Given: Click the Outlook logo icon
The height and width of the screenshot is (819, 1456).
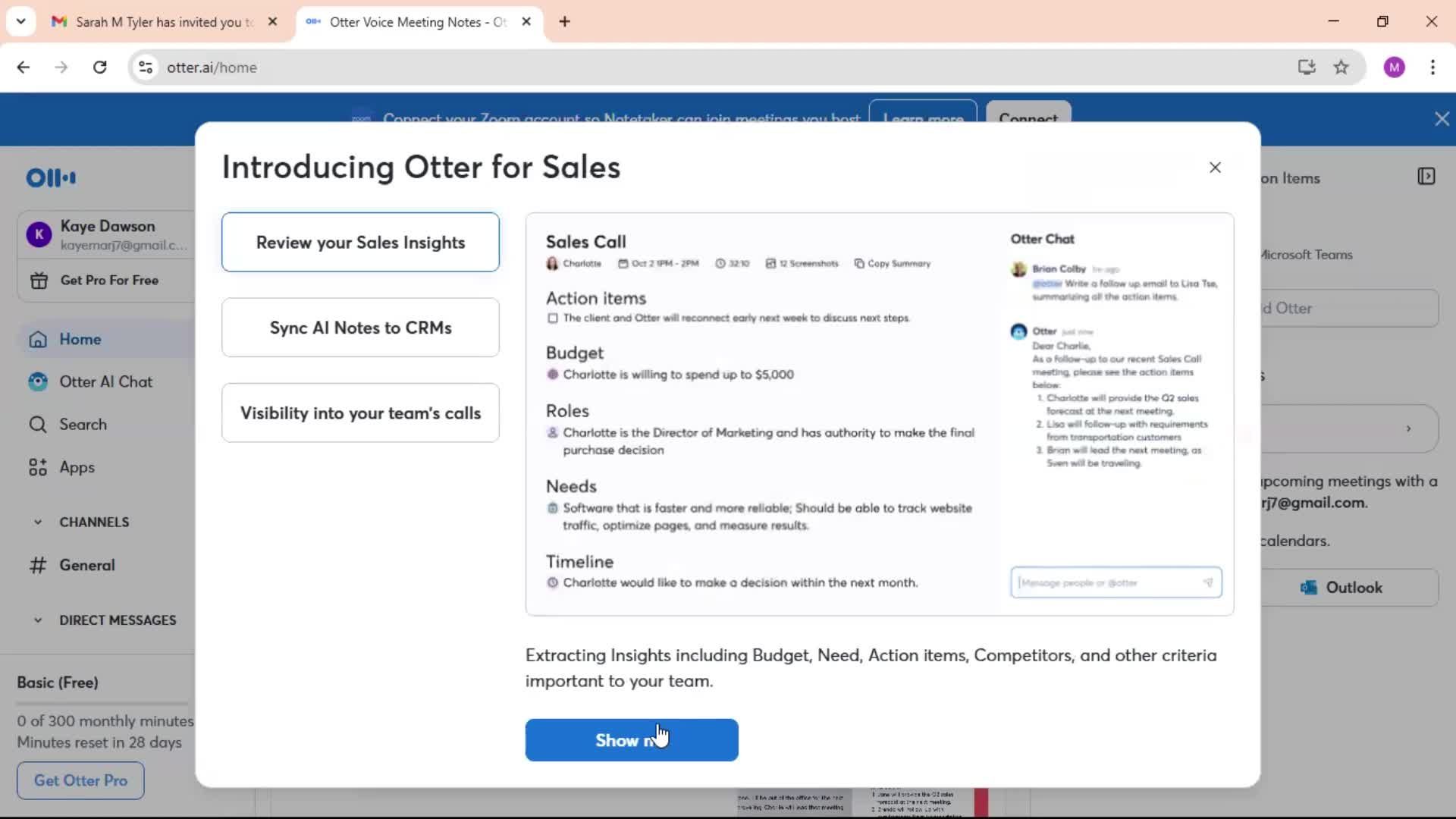Looking at the screenshot, I should tap(1308, 588).
